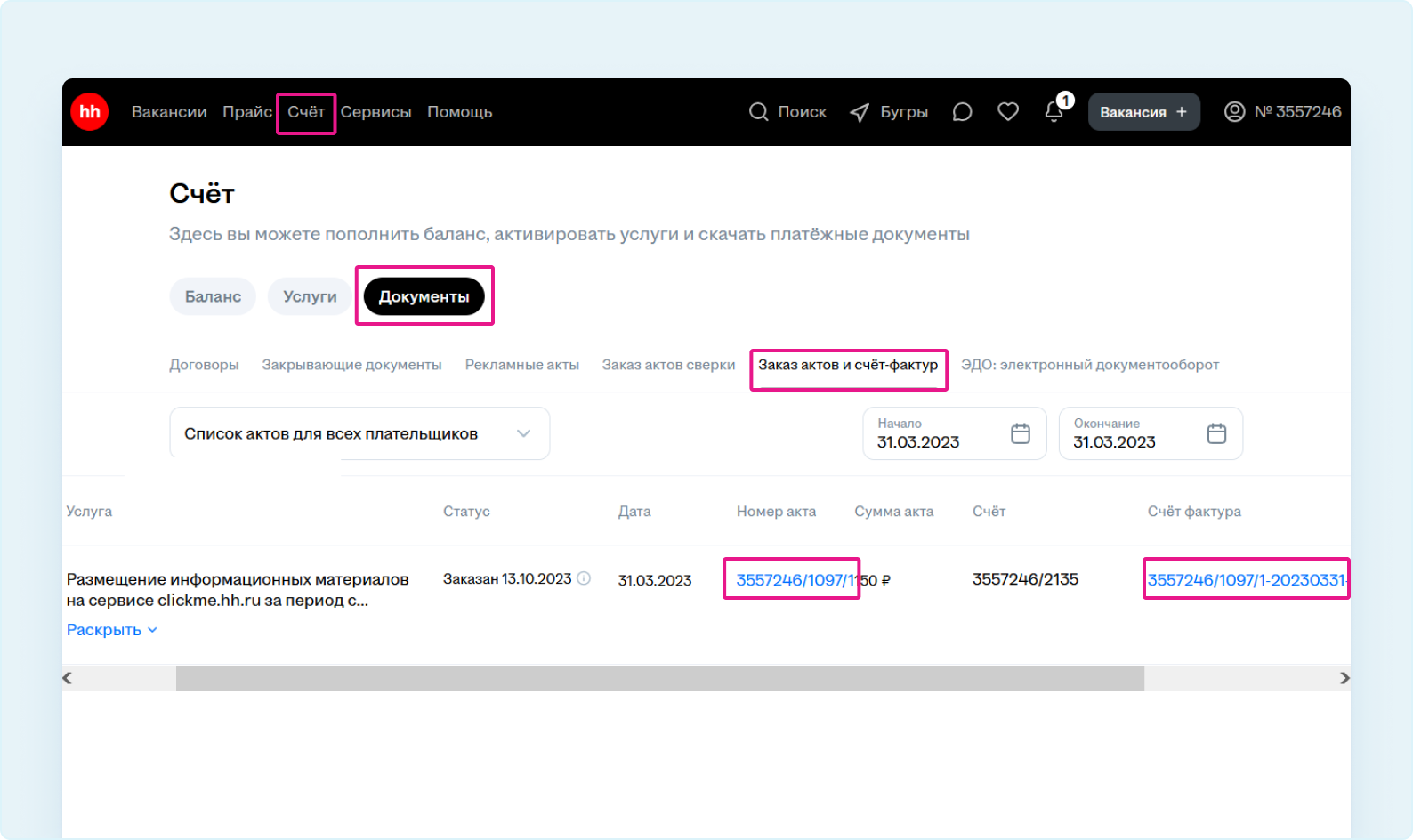Open ЭДО: электронный документооборот subtab
The height and width of the screenshot is (840, 1413).
(x=1090, y=365)
